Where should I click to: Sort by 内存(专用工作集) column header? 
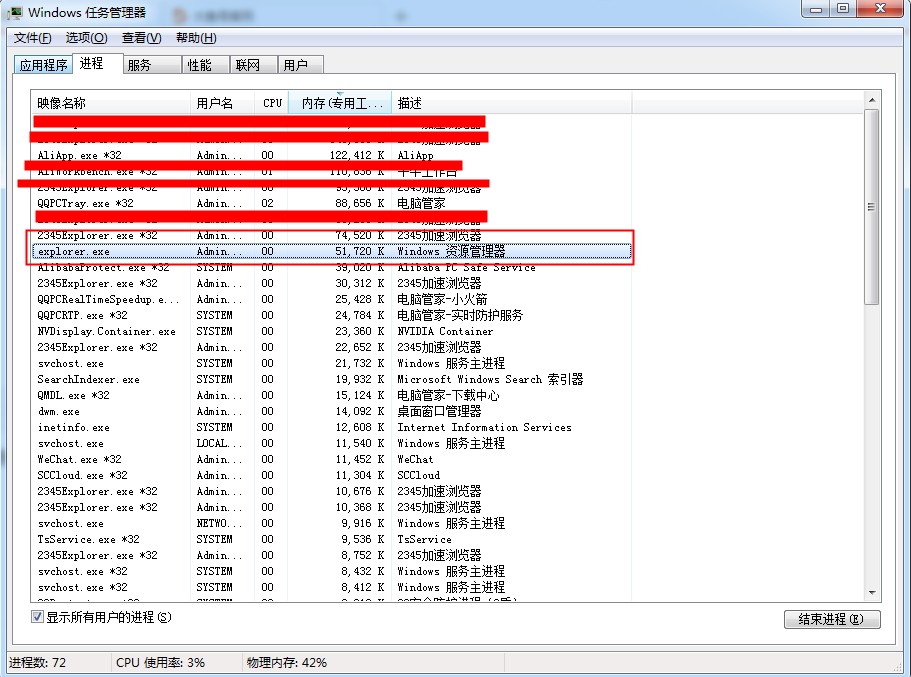pyautogui.click(x=340, y=103)
